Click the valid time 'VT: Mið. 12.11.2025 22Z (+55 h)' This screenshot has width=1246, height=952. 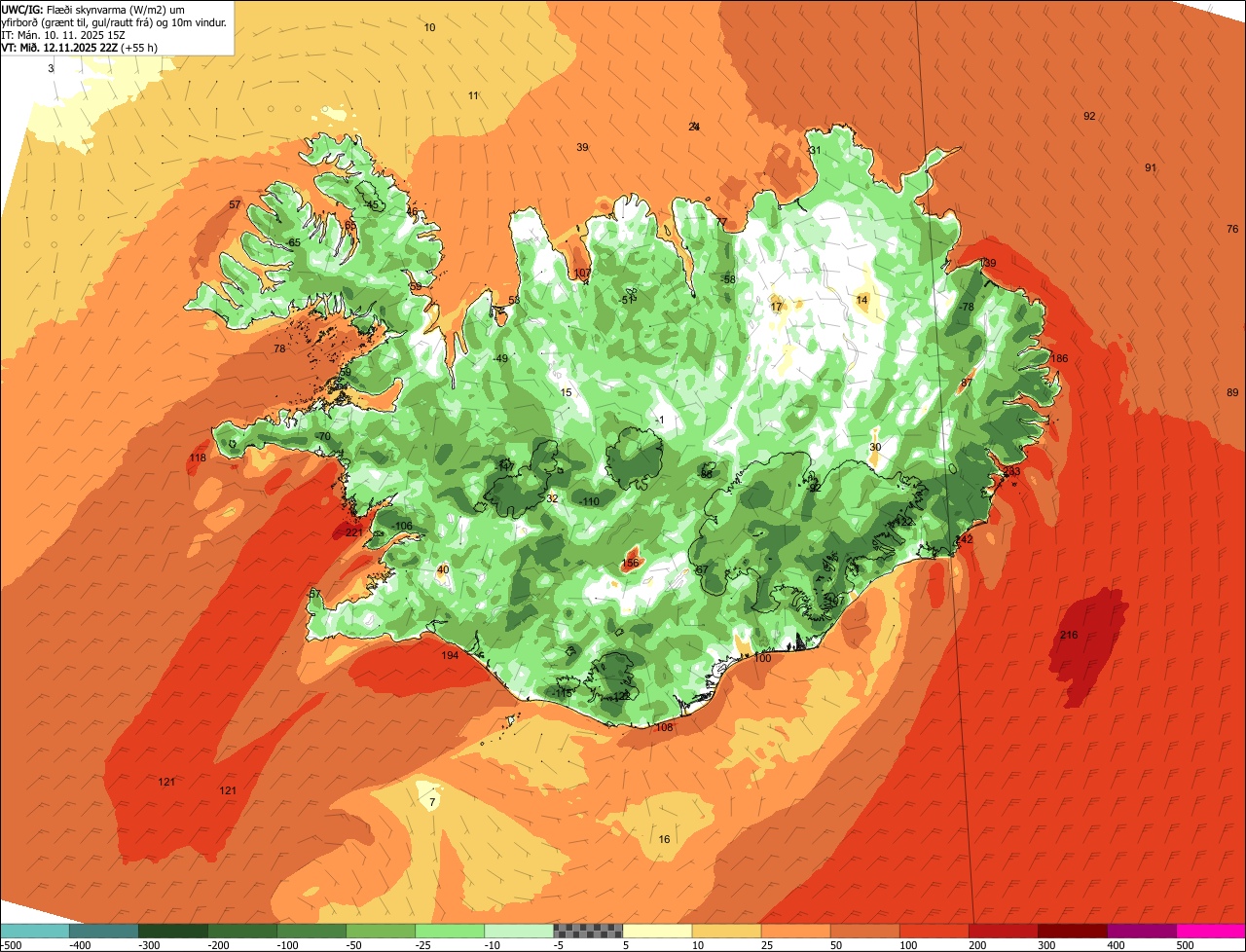click(x=80, y=47)
